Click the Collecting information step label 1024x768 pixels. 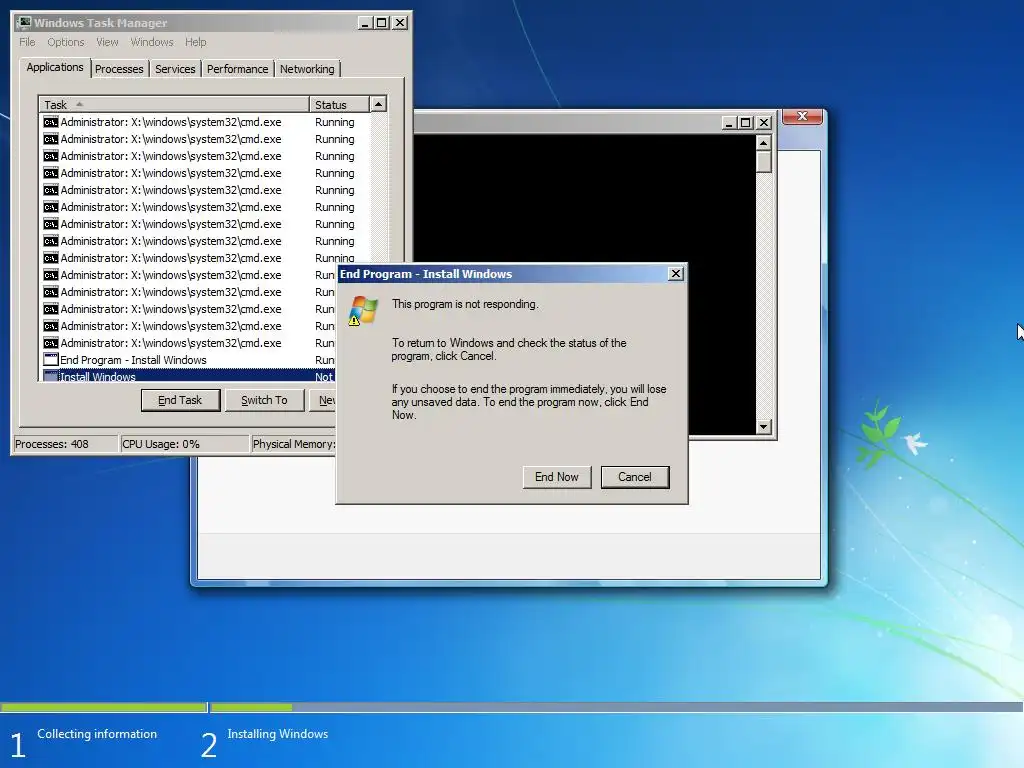[97, 734]
